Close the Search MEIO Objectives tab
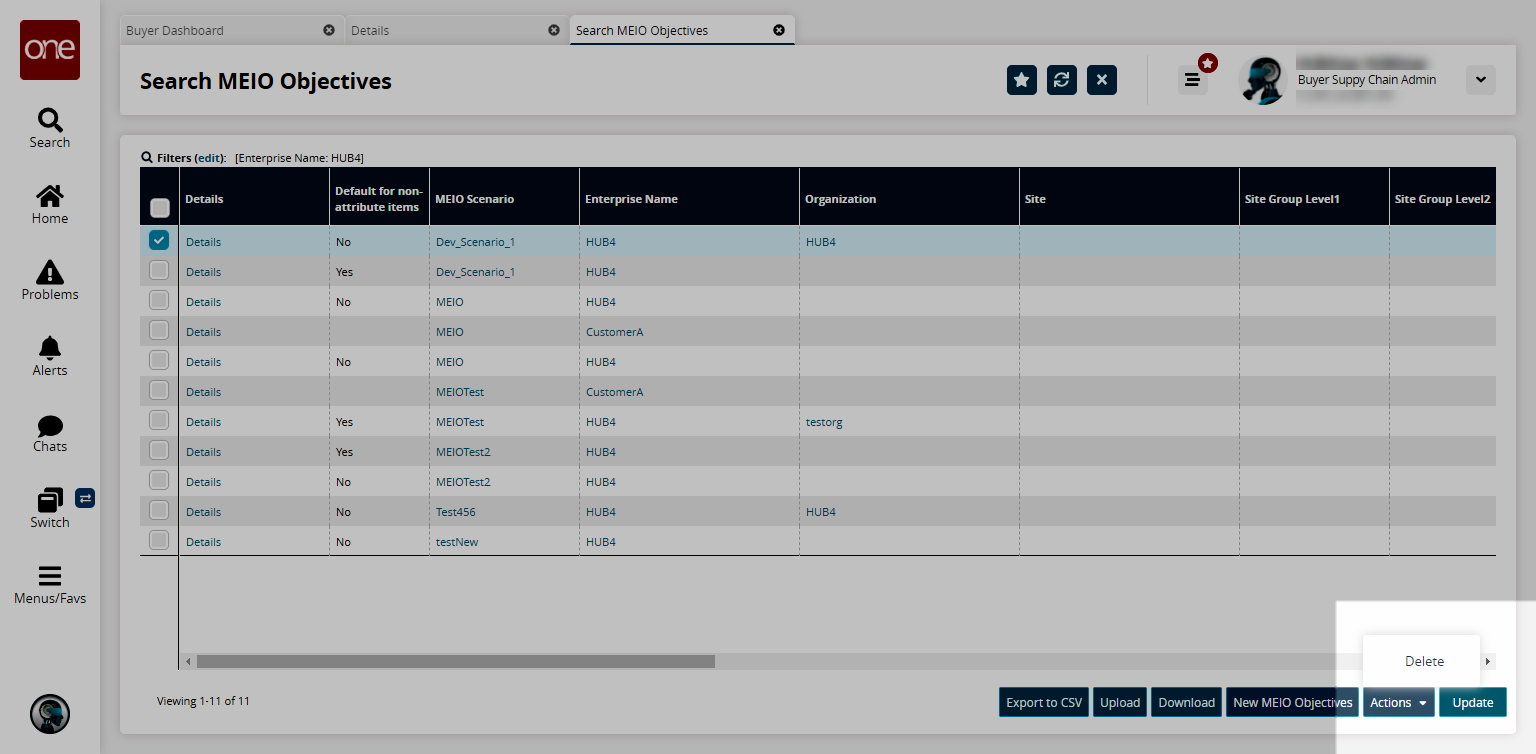Viewport: 1536px width, 754px height. click(x=779, y=30)
